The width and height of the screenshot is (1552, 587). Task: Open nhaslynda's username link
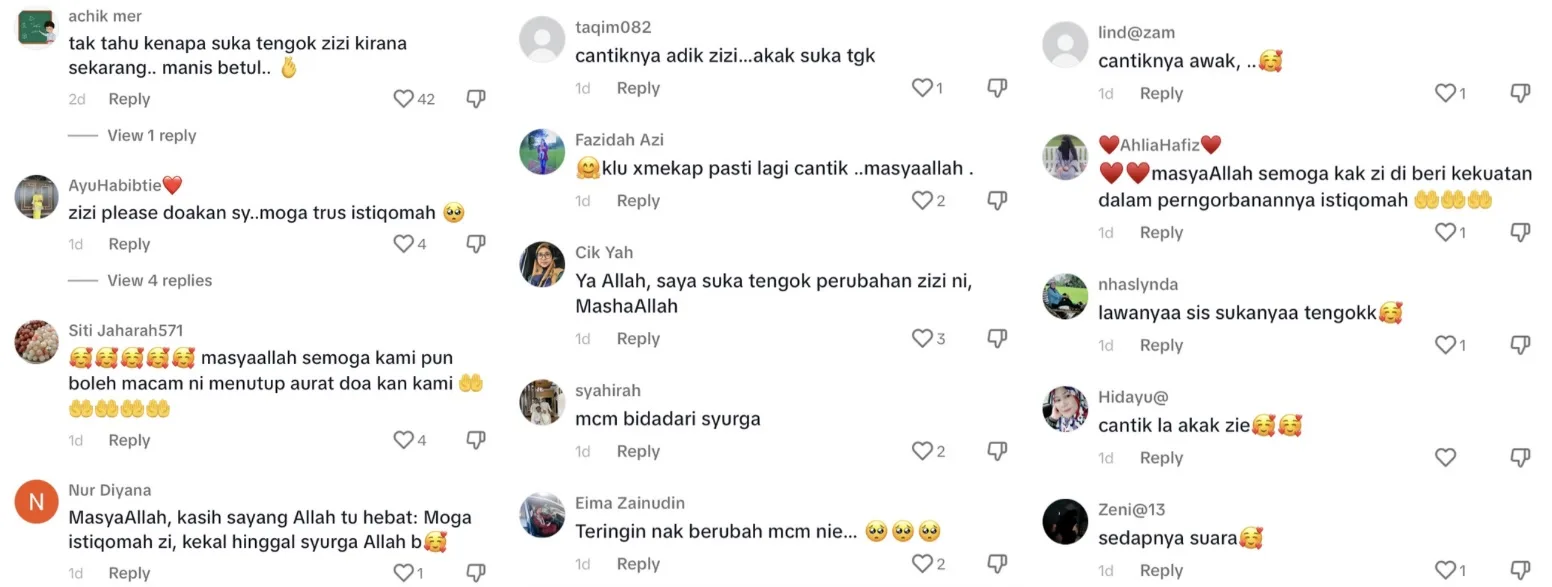click(1138, 285)
